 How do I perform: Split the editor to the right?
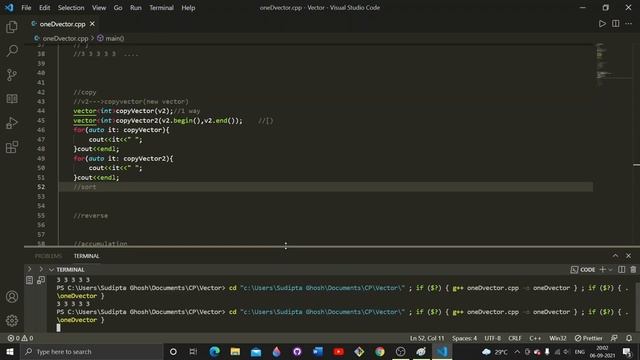coord(616,24)
